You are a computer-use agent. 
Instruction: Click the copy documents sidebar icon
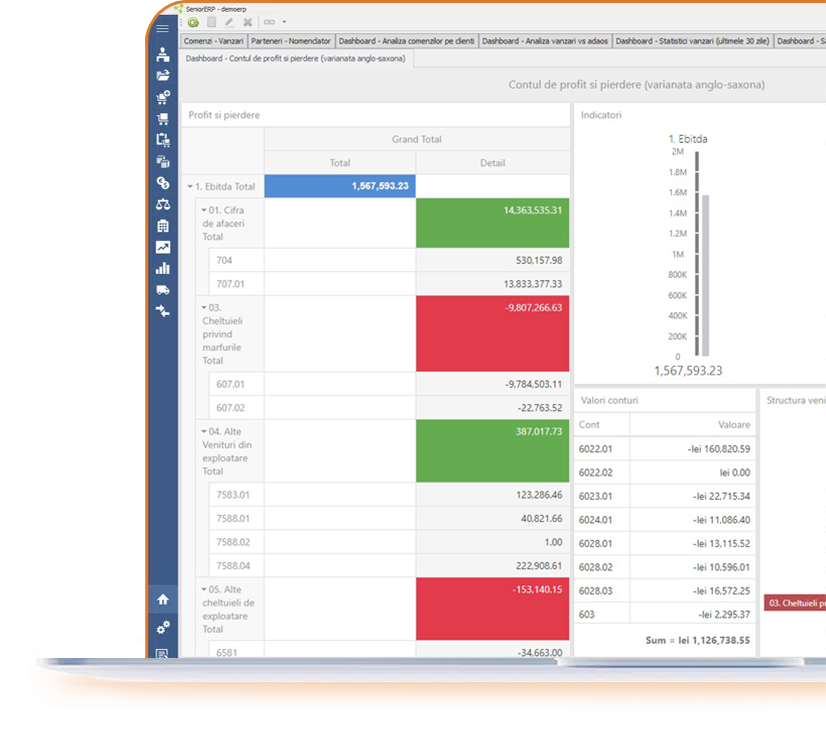(x=163, y=140)
